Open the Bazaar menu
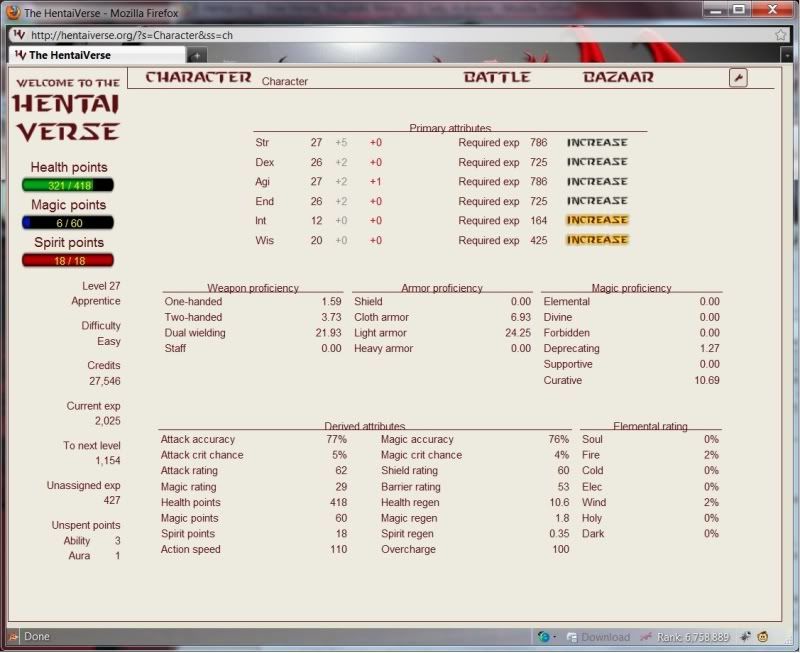This screenshot has width=800, height=653. tap(618, 77)
